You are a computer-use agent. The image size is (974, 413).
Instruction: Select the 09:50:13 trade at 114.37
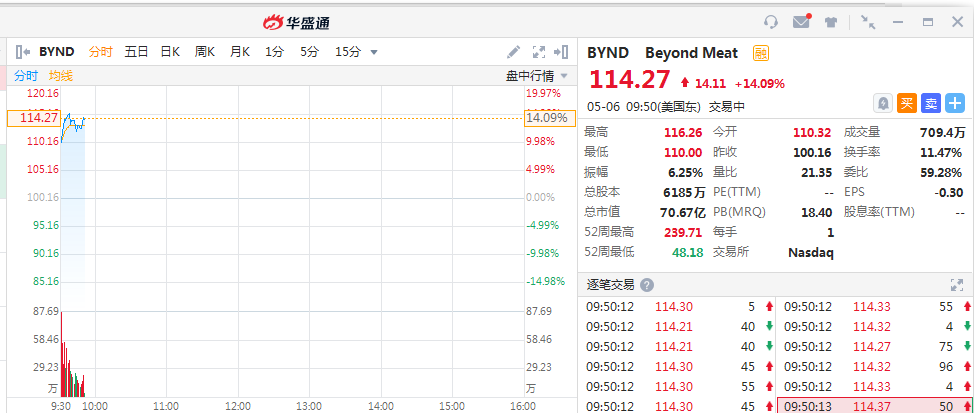[x=875, y=406]
